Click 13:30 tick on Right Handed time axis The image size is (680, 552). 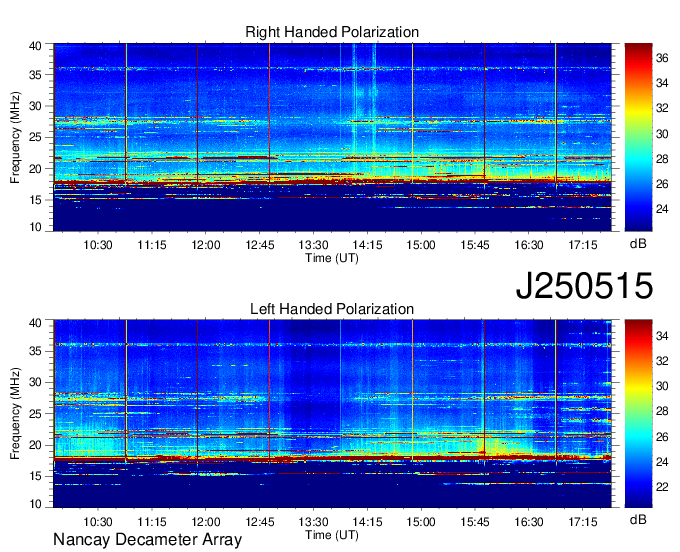coord(314,245)
